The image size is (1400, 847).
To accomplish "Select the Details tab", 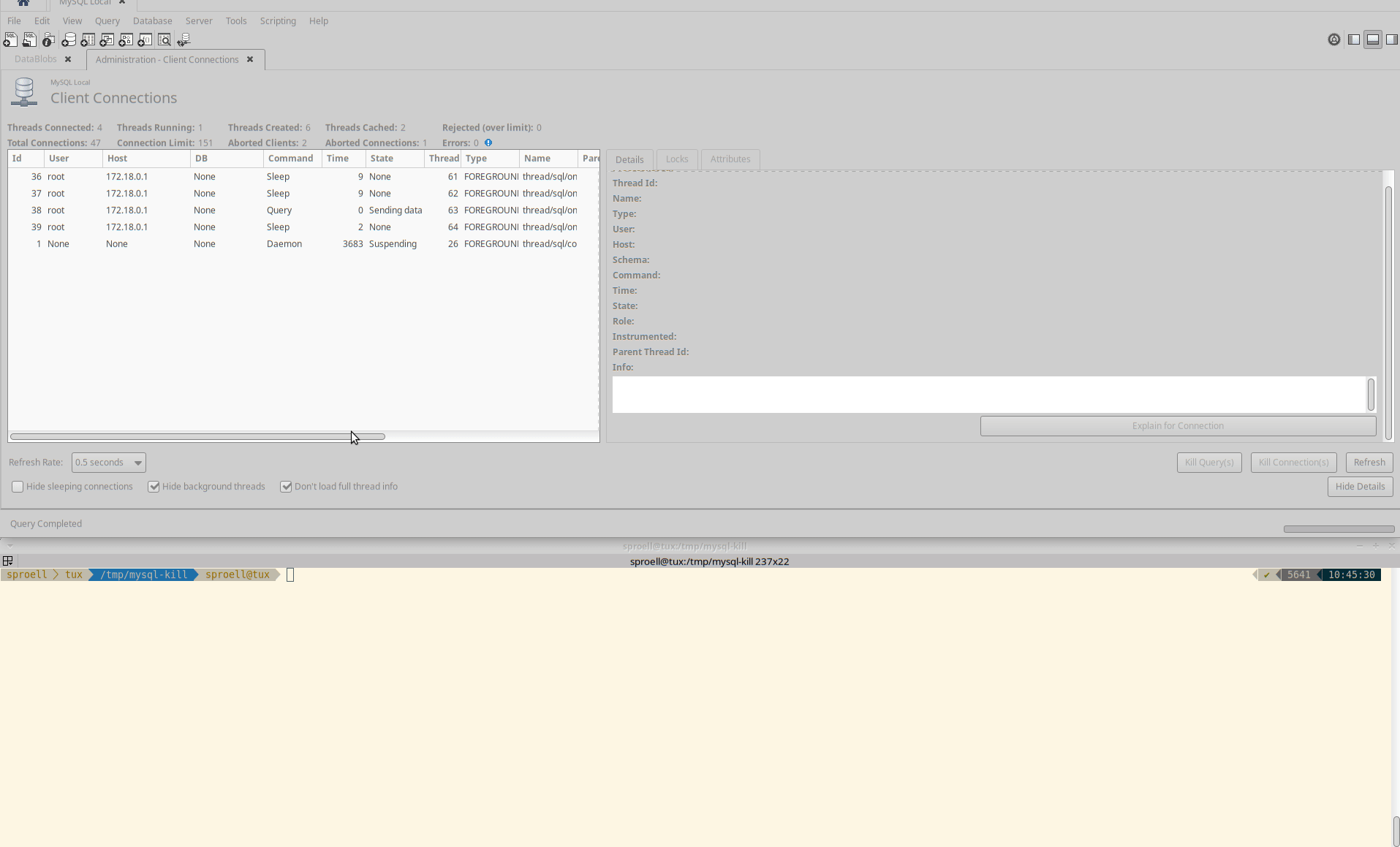I will 629,159.
